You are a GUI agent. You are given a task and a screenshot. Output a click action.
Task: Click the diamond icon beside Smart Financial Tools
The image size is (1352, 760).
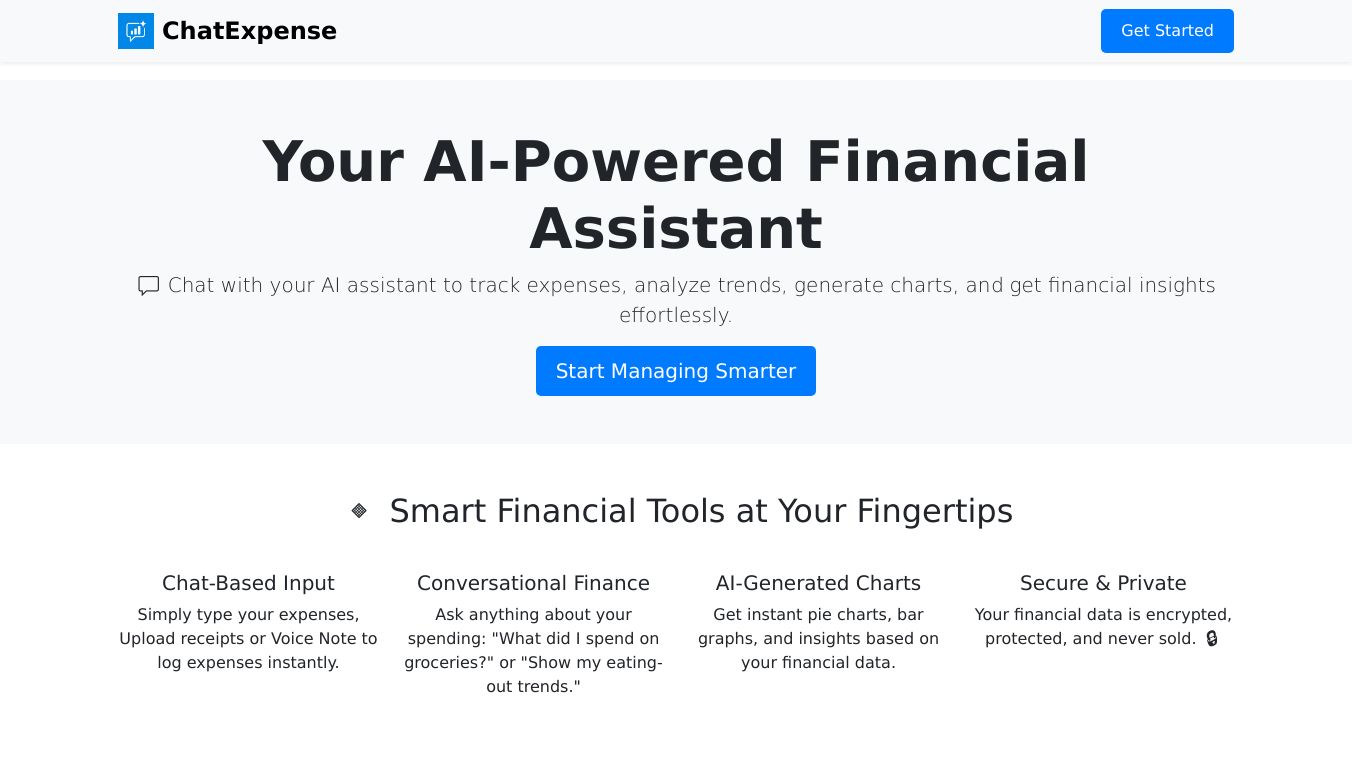[x=359, y=511]
